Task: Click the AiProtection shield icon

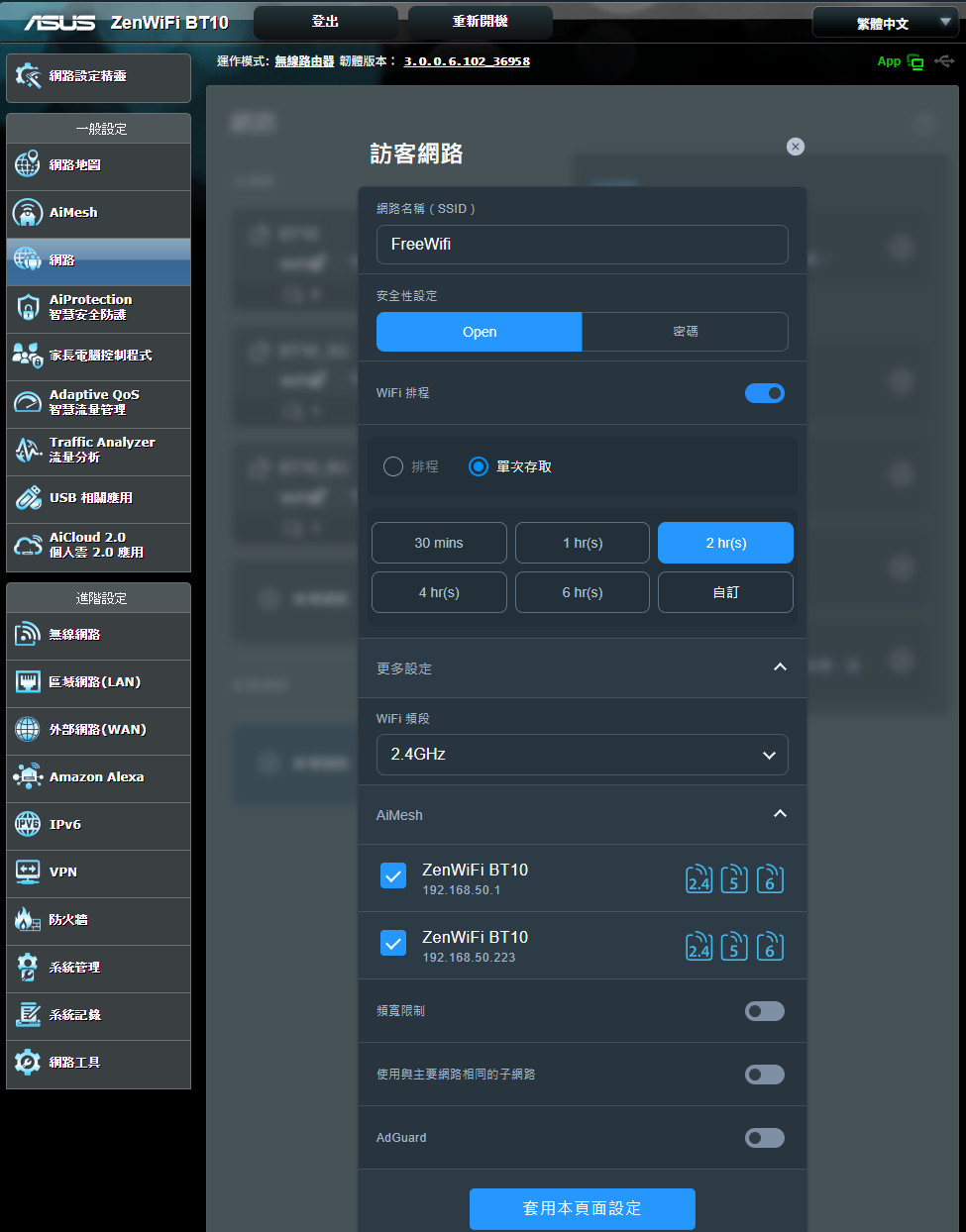Action: point(28,307)
